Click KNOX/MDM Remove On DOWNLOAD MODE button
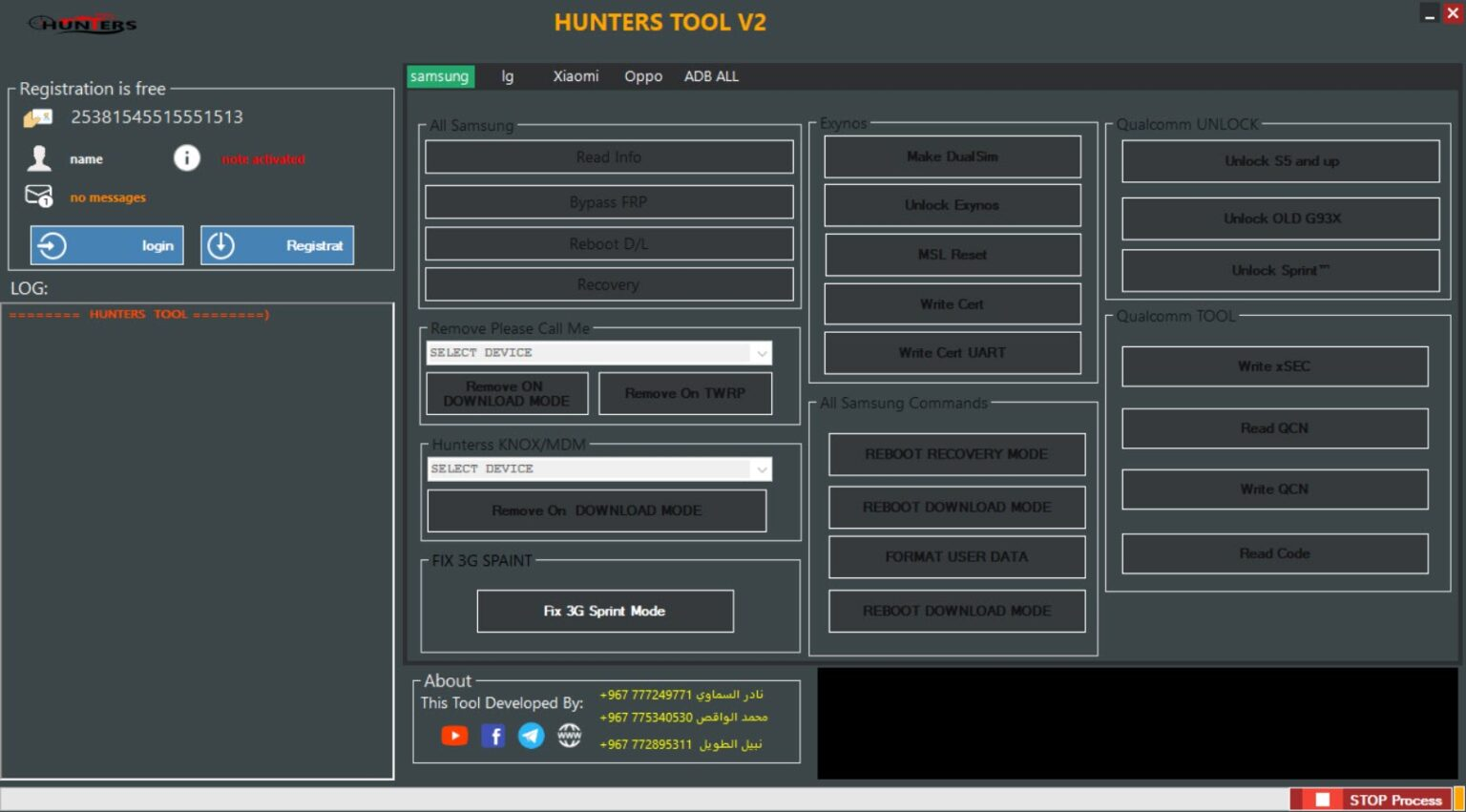The width and height of the screenshot is (1466, 812). [x=597, y=510]
